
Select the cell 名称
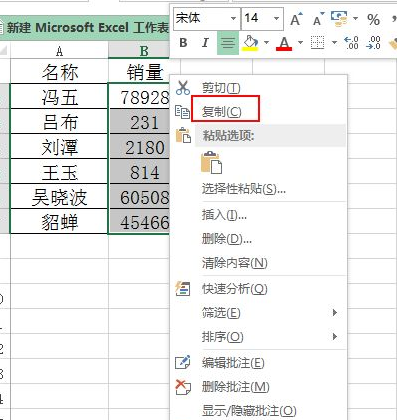59,71
